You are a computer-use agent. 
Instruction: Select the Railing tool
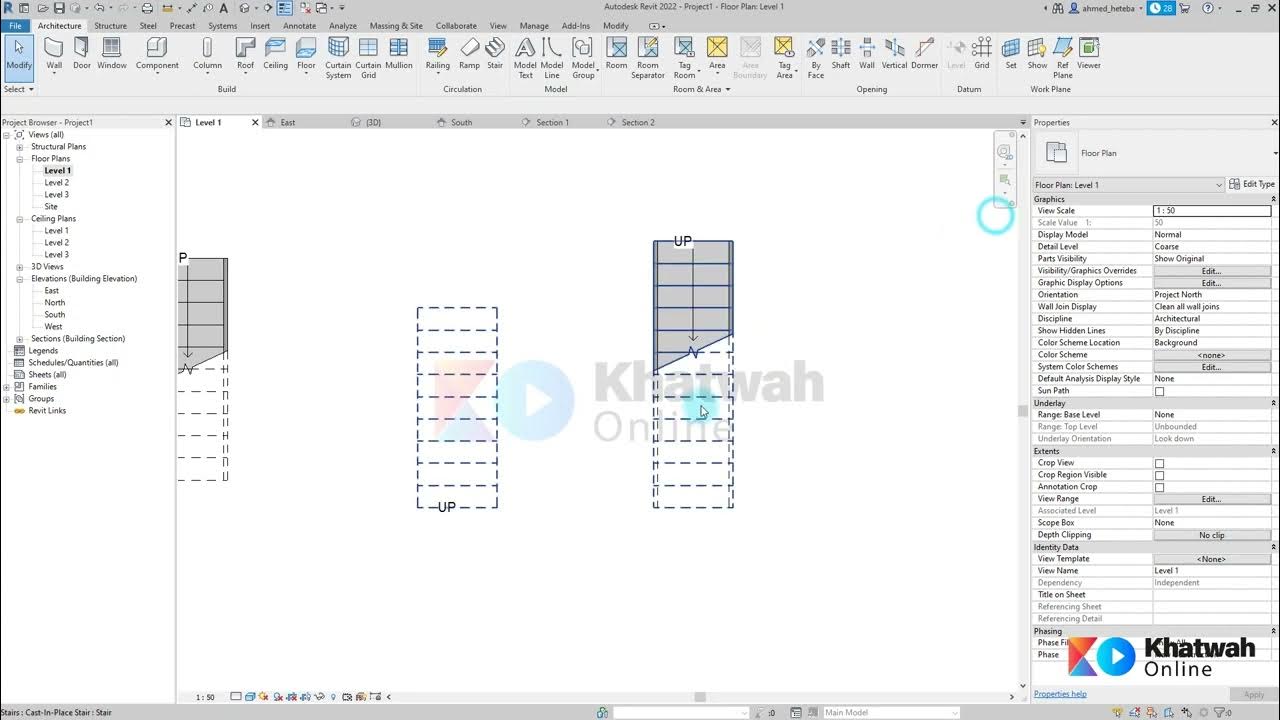pos(437,54)
